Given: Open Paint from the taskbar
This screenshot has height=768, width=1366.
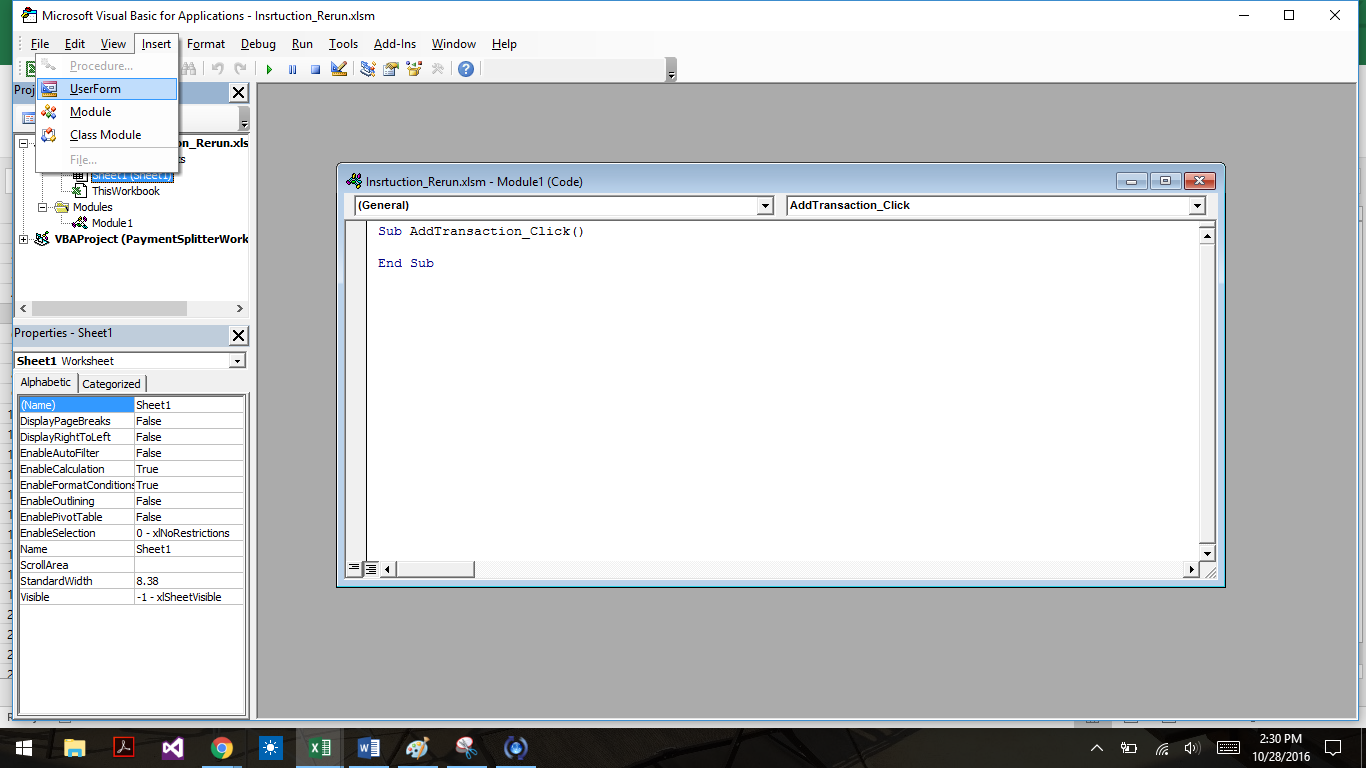Looking at the screenshot, I should pyautogui.click(x=417, y=747).
